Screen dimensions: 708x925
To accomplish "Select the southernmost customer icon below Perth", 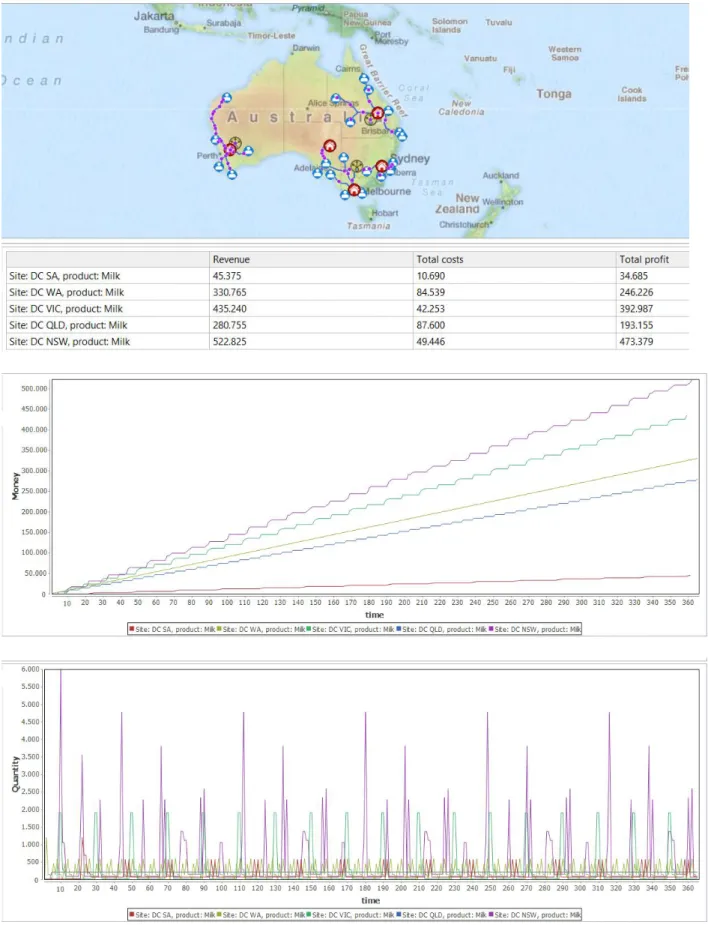I will (232, 175).
